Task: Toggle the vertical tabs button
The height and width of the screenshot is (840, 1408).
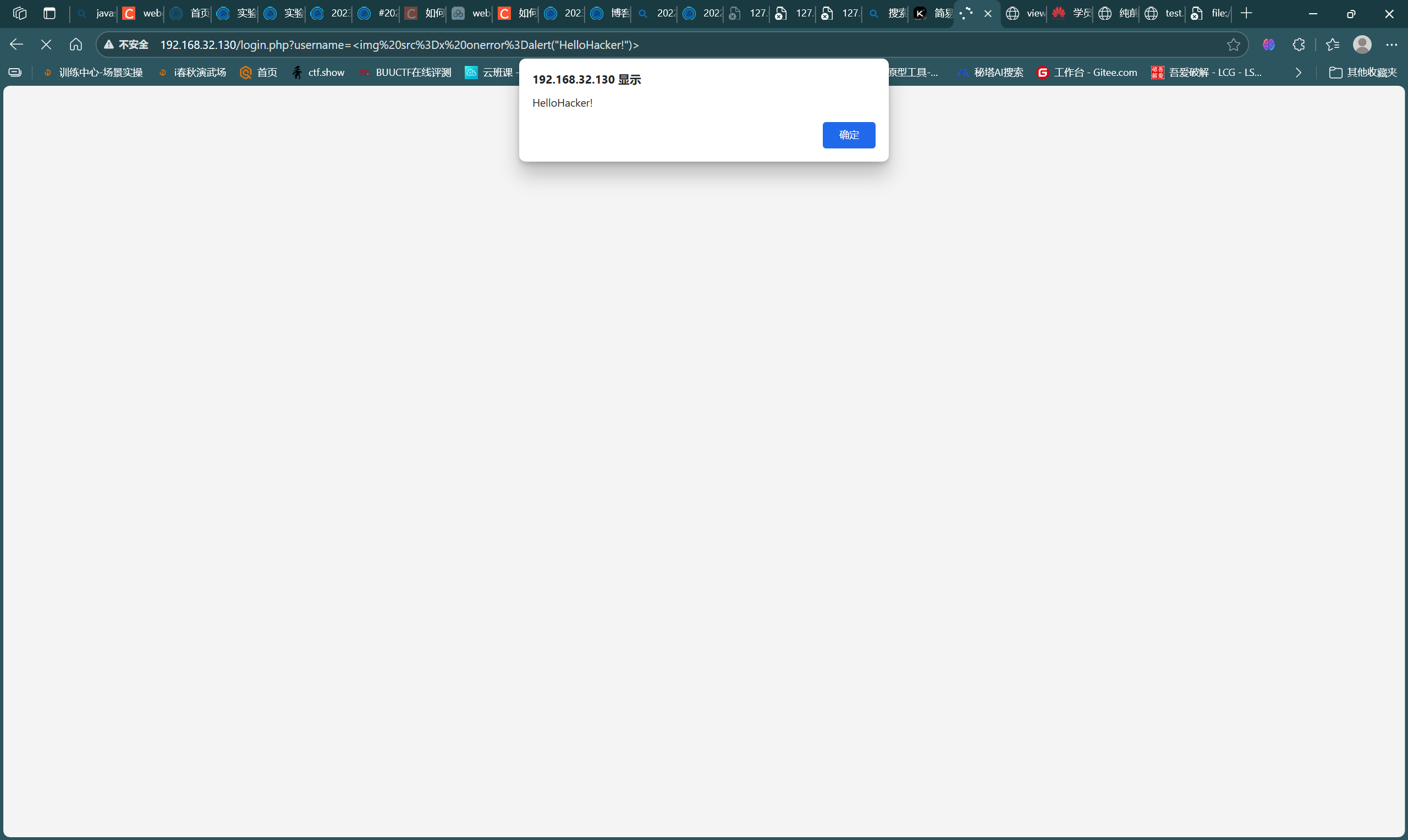Action: tap(50, 13)
